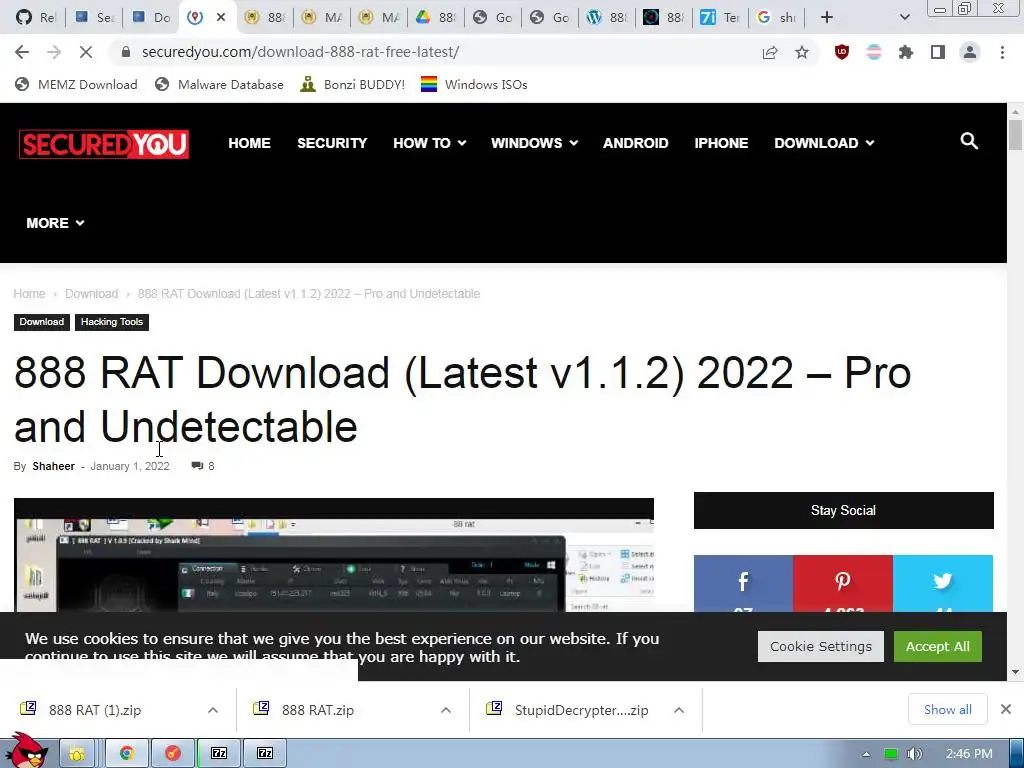Switch to the Google search tab
This screenshot has height=768, width=1024.
(777, 18)
